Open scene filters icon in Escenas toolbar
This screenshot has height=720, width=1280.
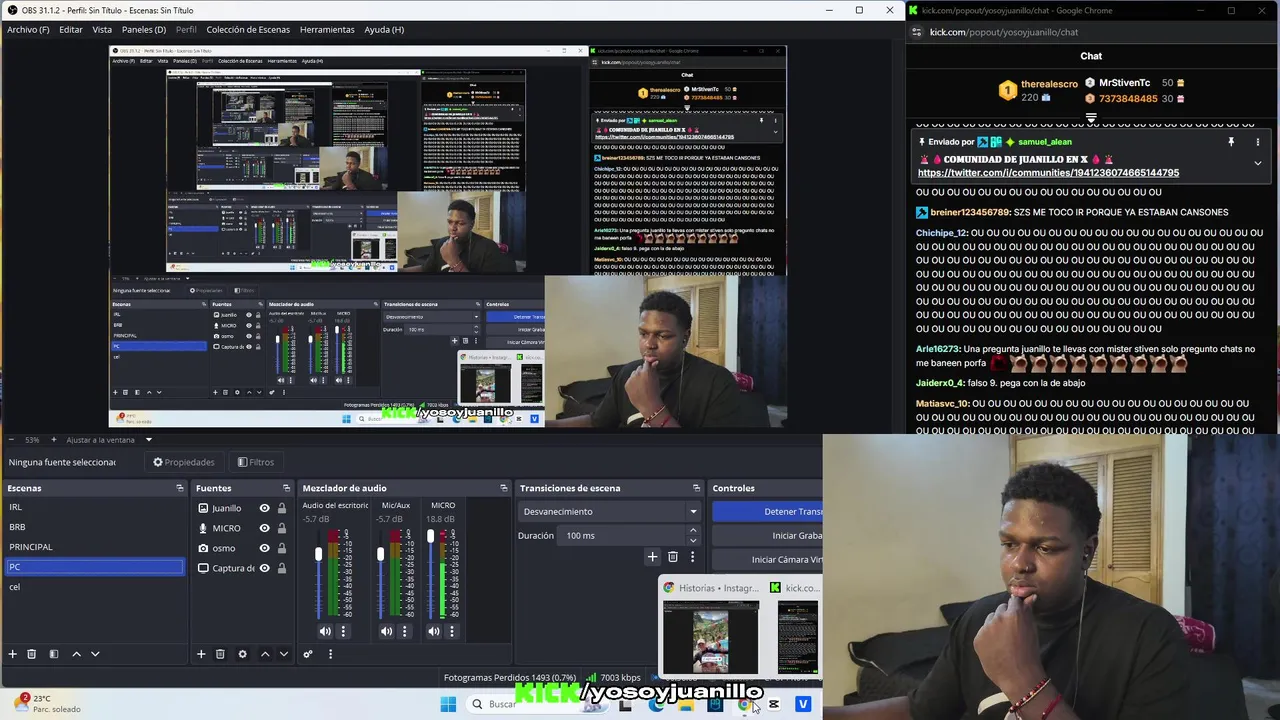pos(54,654)
